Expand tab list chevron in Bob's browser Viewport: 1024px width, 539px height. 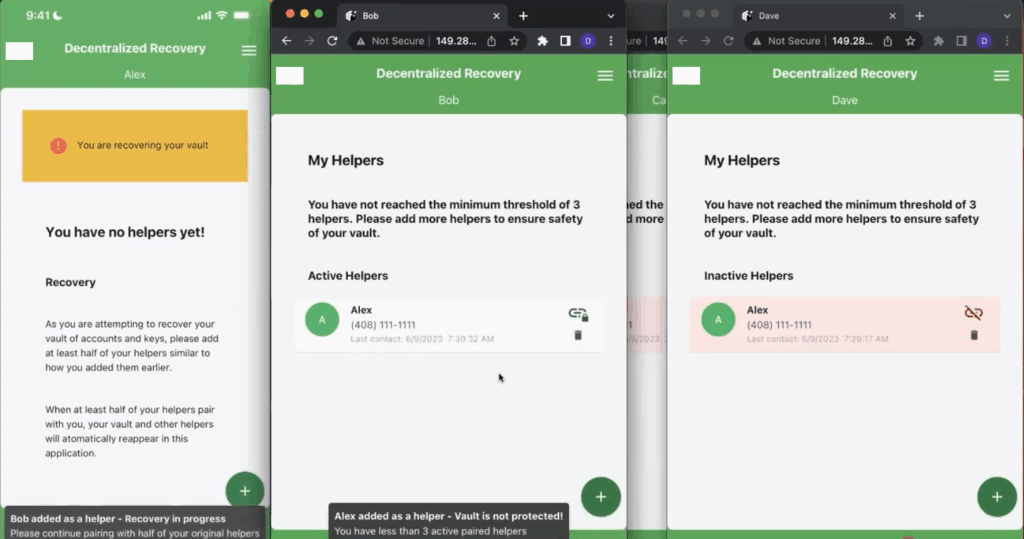(611, 16)
